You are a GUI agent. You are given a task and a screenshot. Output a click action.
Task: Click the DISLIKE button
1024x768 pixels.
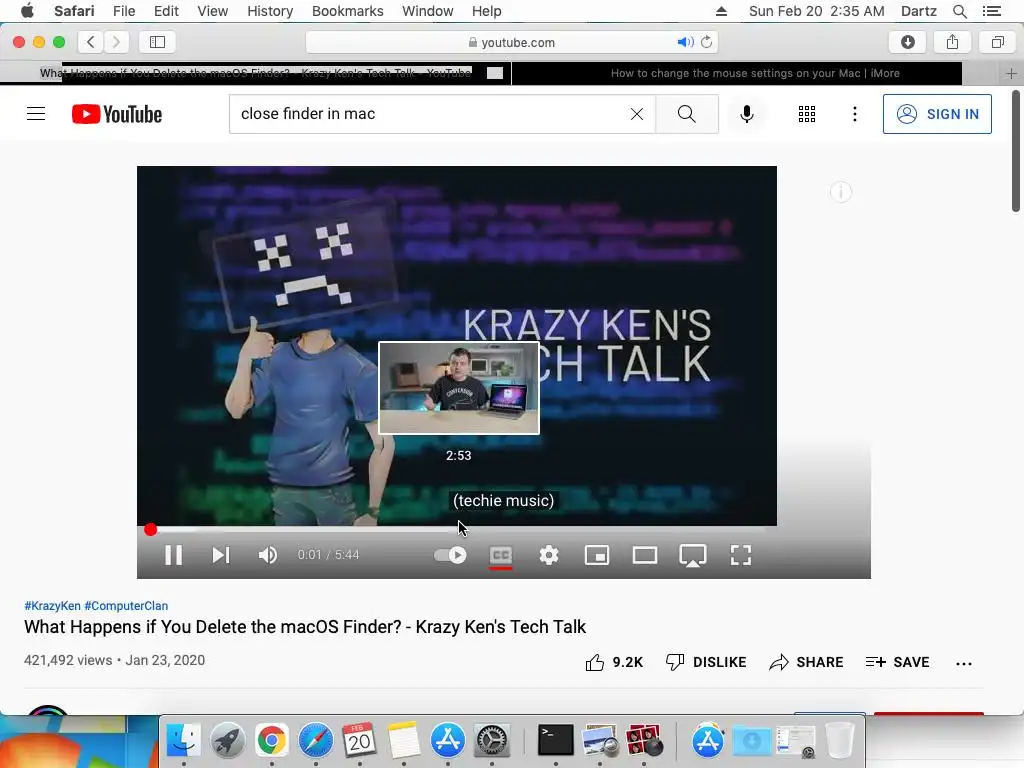[706, 662]
